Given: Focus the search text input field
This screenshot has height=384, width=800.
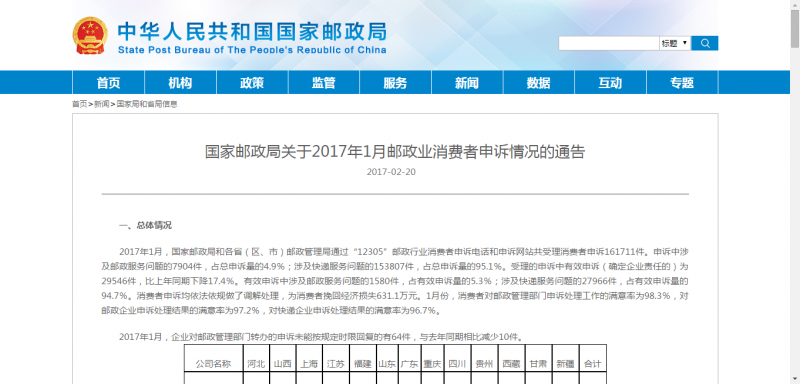Looking at the screenshot, I should pyautogui.click(x=609, y=43).
